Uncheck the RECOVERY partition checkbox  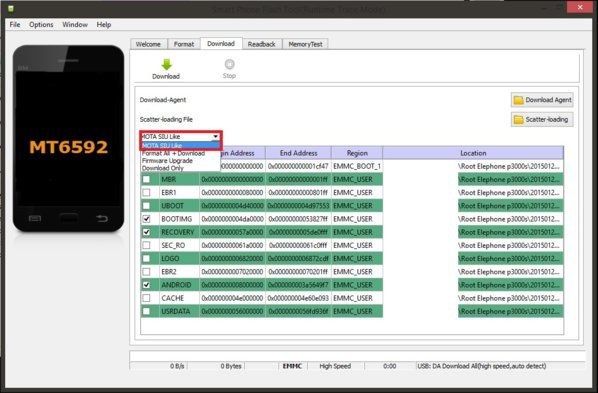click(x=146, y=232)
